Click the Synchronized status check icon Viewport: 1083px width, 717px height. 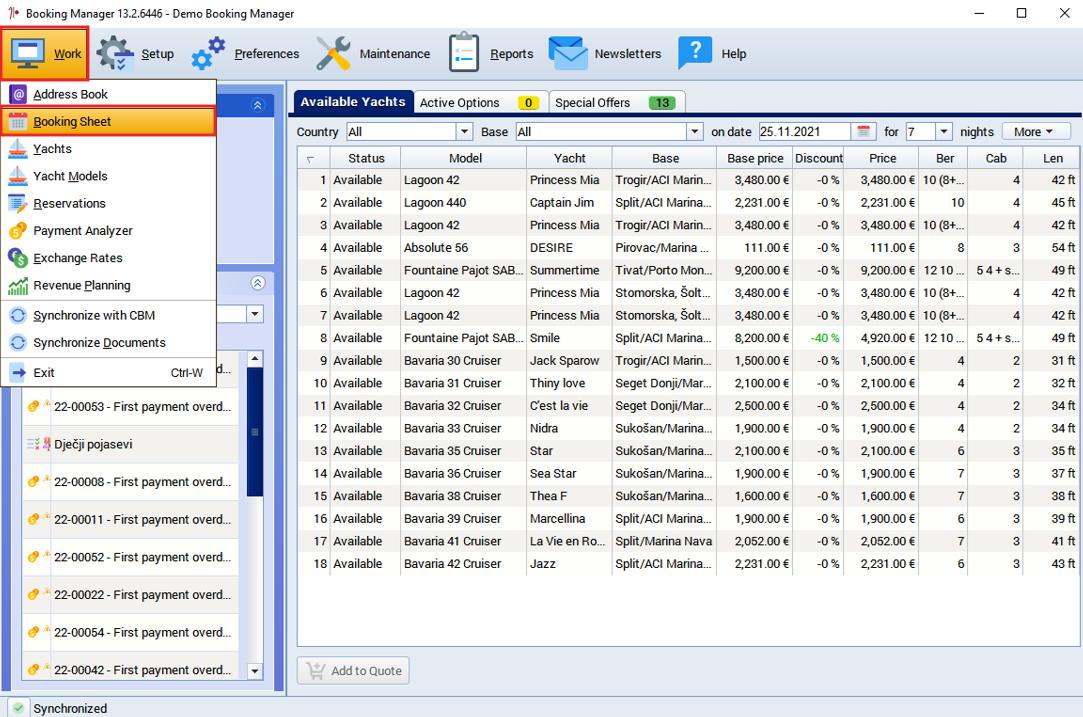18,708
